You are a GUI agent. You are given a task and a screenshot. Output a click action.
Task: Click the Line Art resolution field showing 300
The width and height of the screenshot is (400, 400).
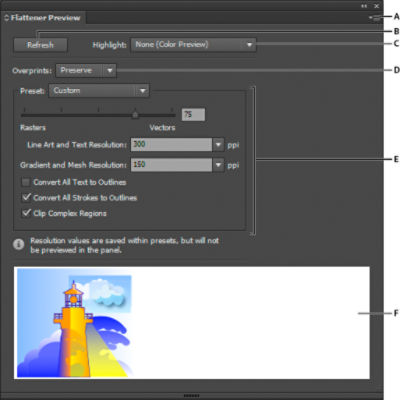(x=171, y=145)
